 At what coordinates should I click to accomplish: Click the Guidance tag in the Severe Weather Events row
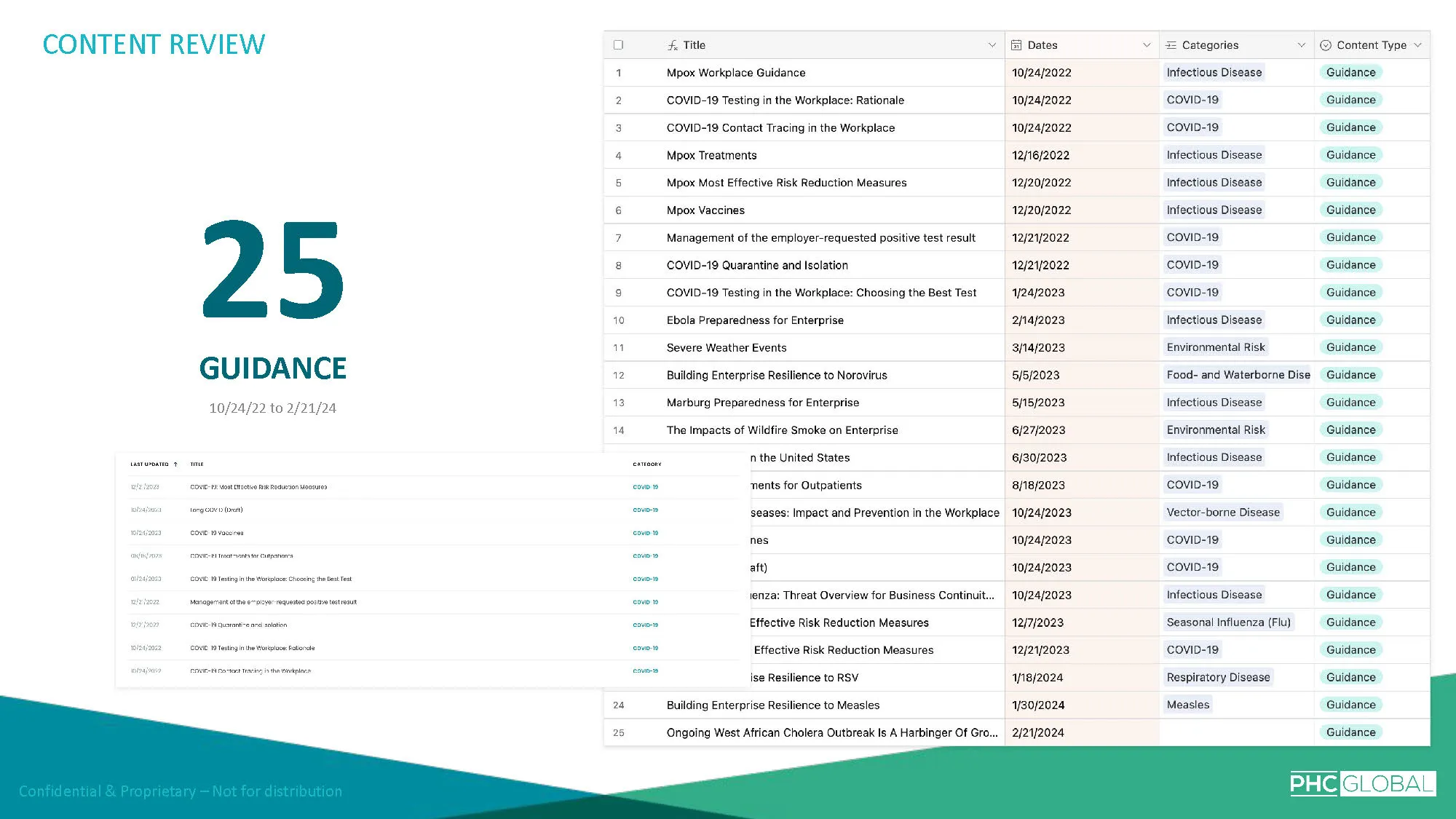click(x=1350, y=347)
